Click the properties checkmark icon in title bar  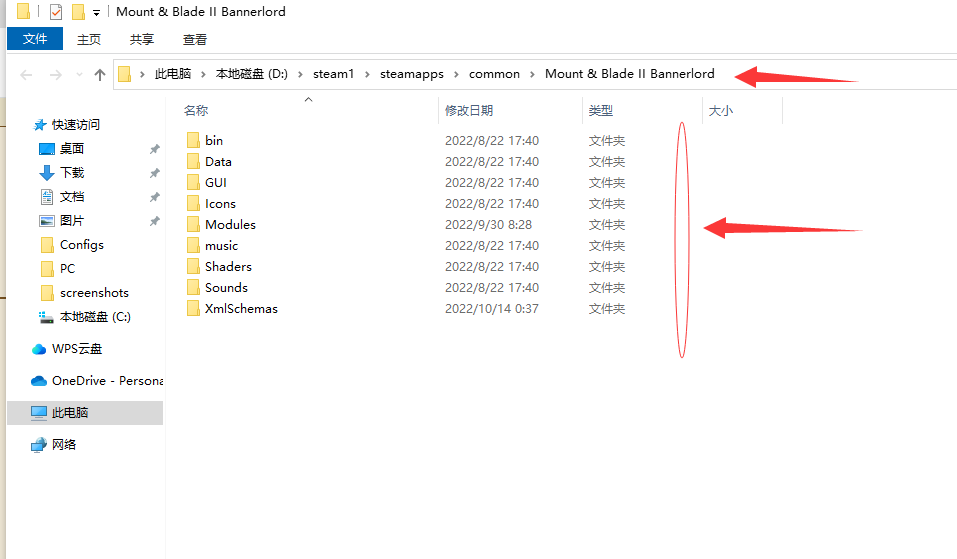[x=56, y=12]
